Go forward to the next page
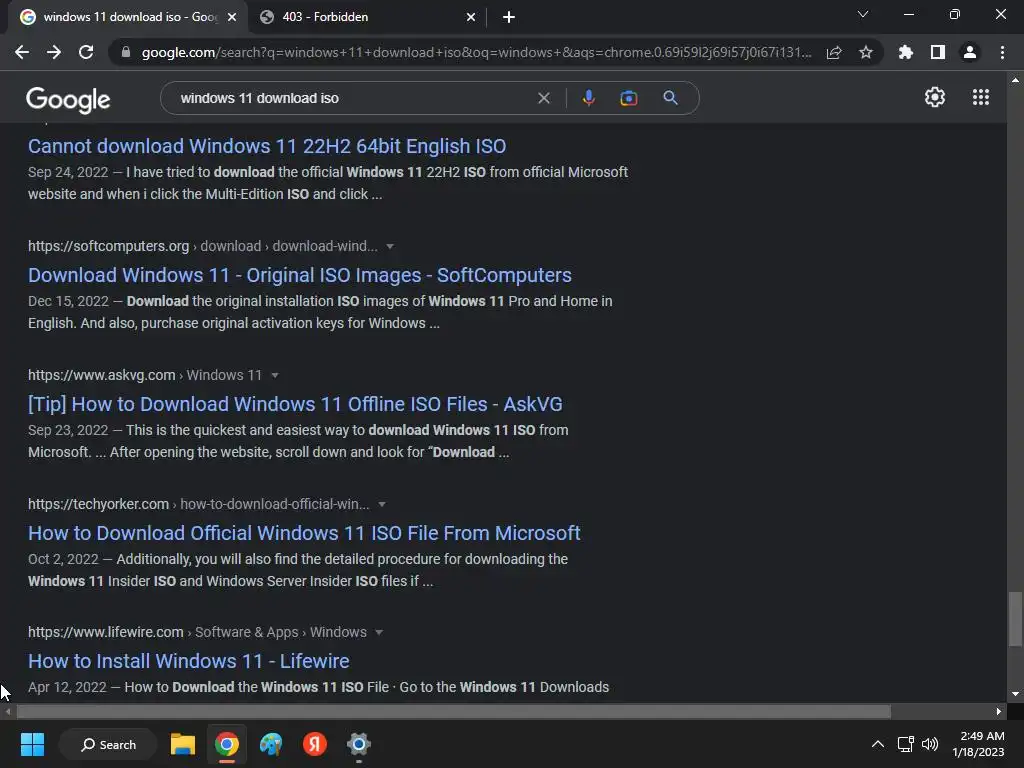This screenshot has width=1024, height=768. click(x=54, y=52)
